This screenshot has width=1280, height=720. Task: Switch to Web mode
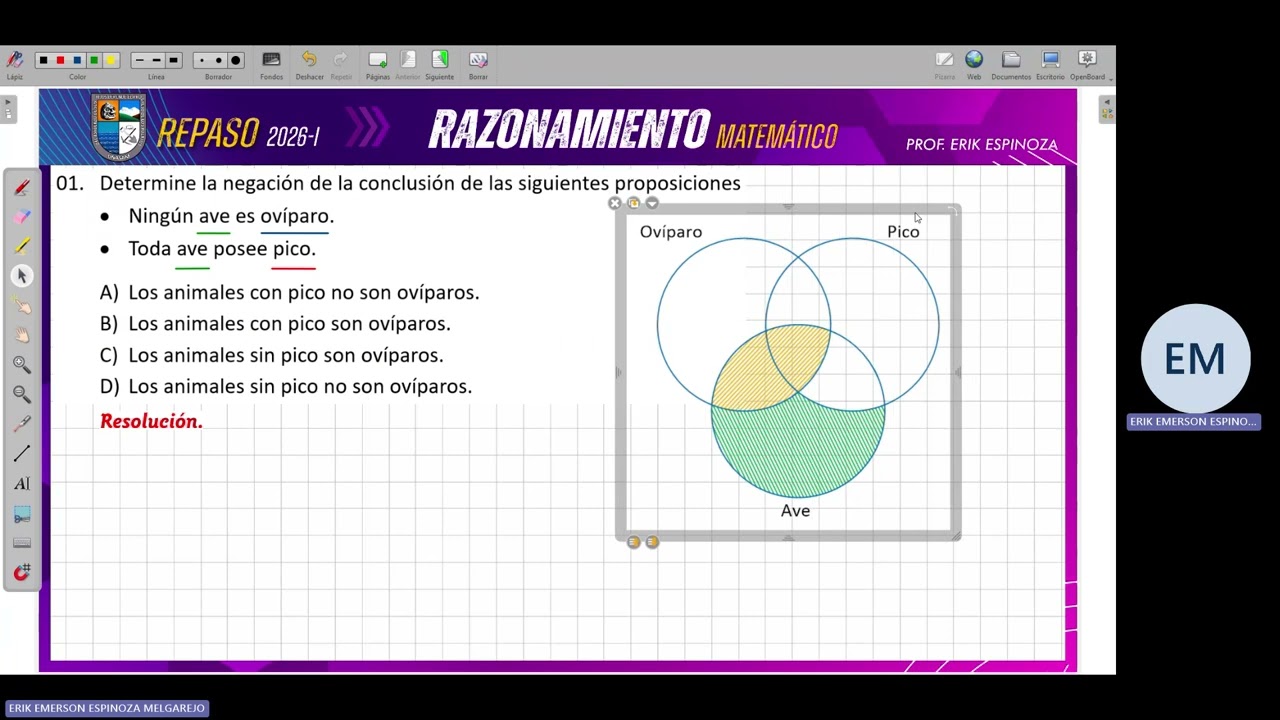point(974,64)
